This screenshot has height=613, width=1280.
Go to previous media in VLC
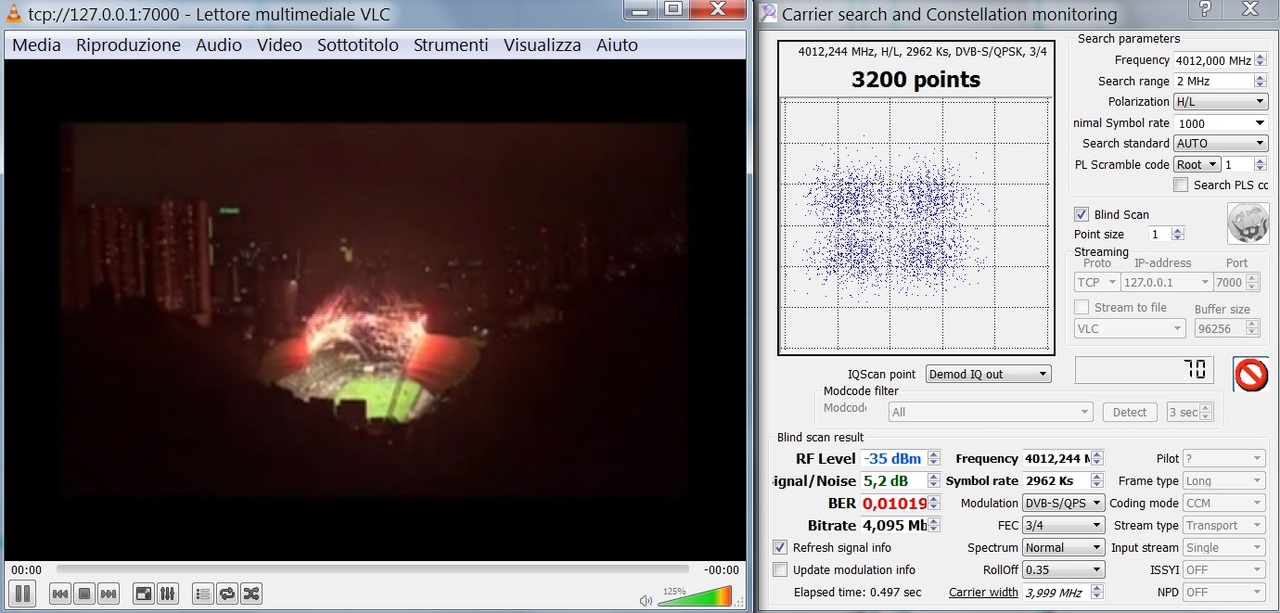[x=60, y=593]
